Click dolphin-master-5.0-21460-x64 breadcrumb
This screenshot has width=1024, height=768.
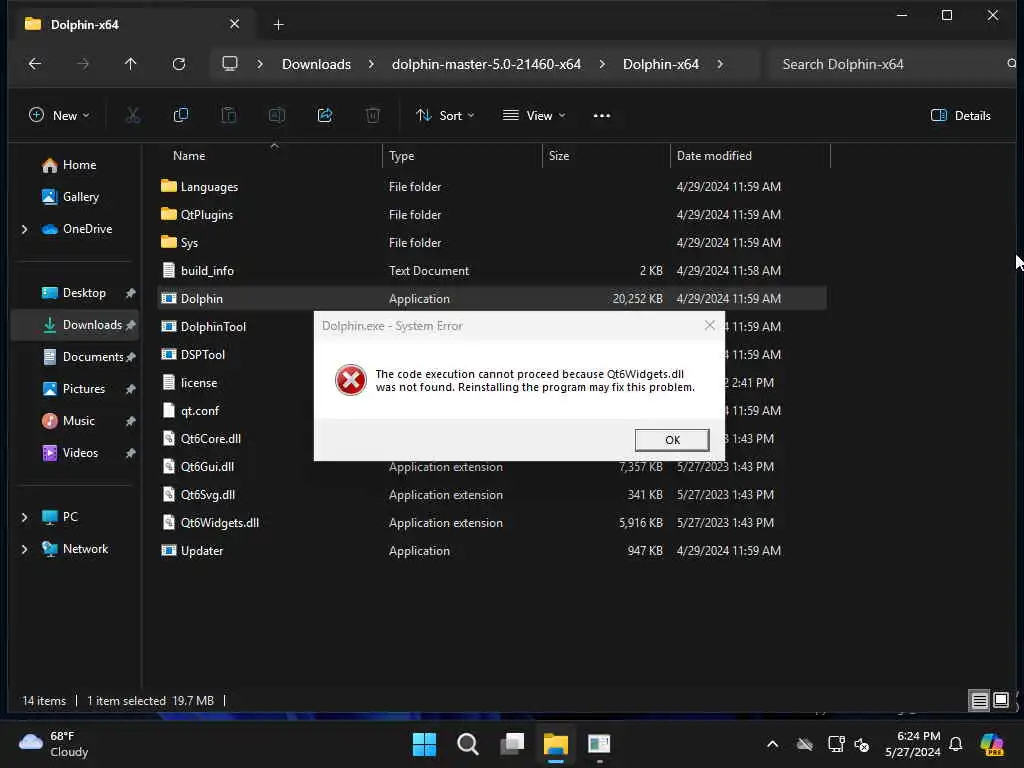coord(486,64)
